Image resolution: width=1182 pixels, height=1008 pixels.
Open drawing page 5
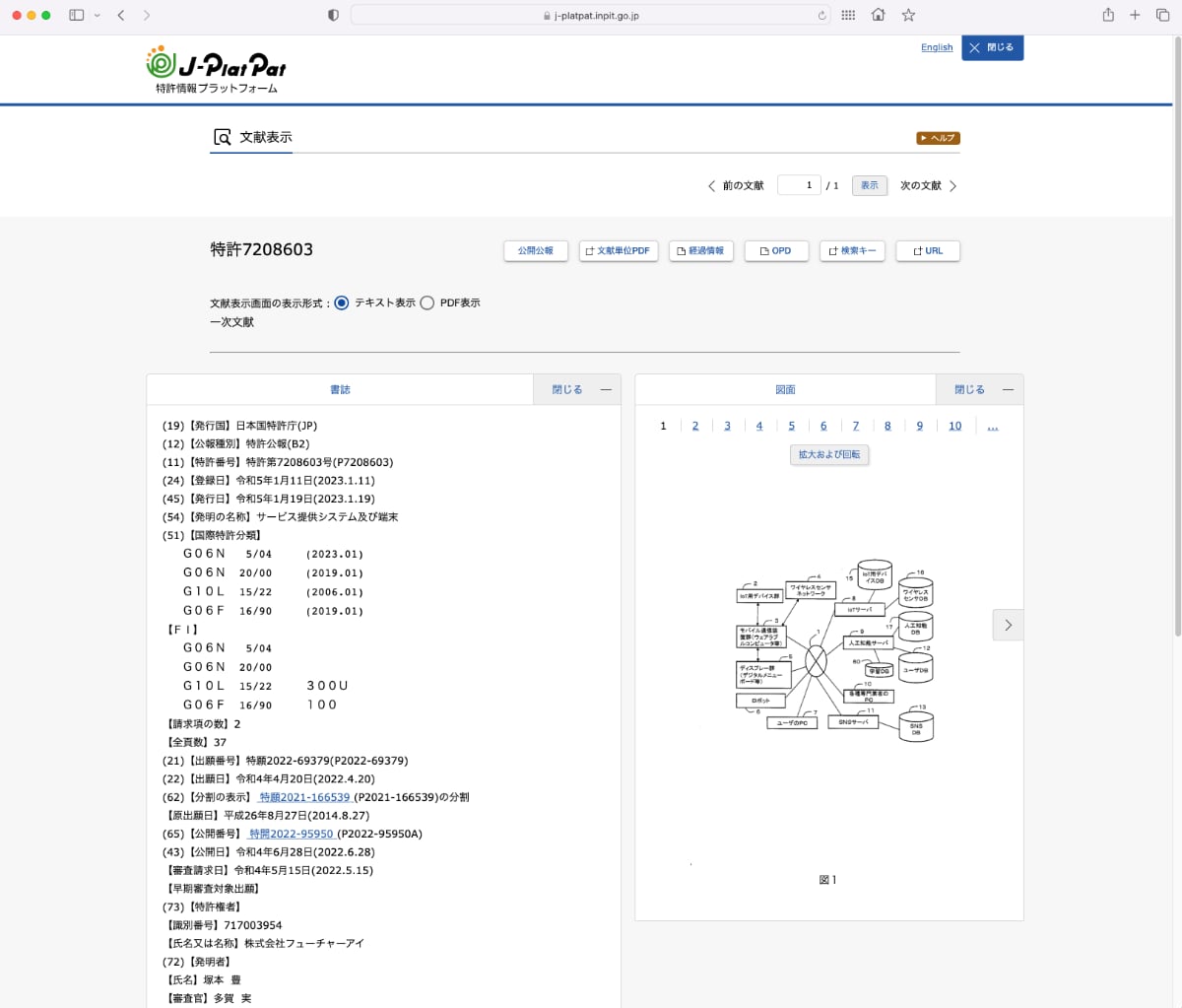(791, 426)
